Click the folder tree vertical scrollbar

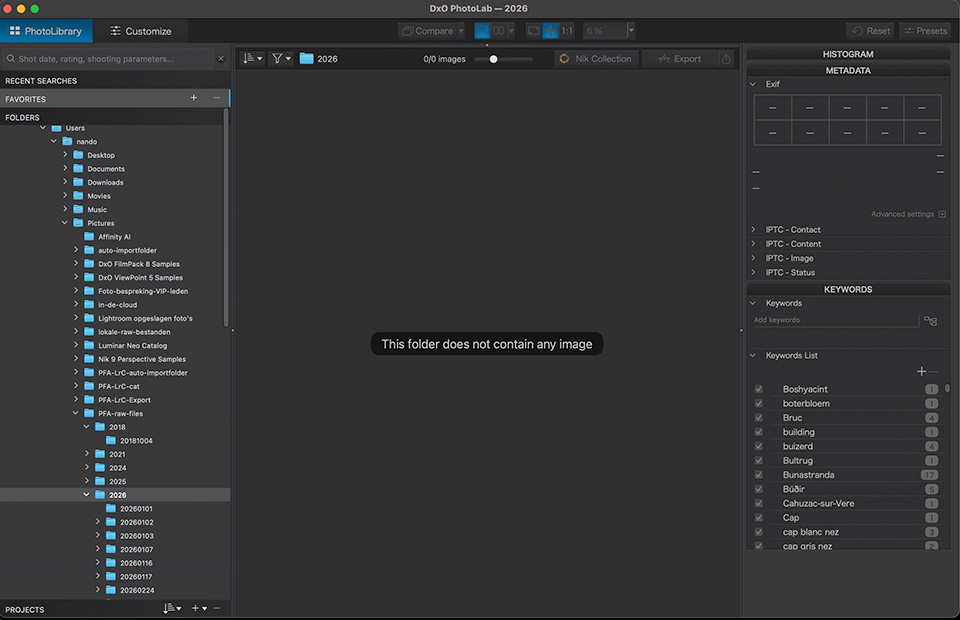pos(226,218)
